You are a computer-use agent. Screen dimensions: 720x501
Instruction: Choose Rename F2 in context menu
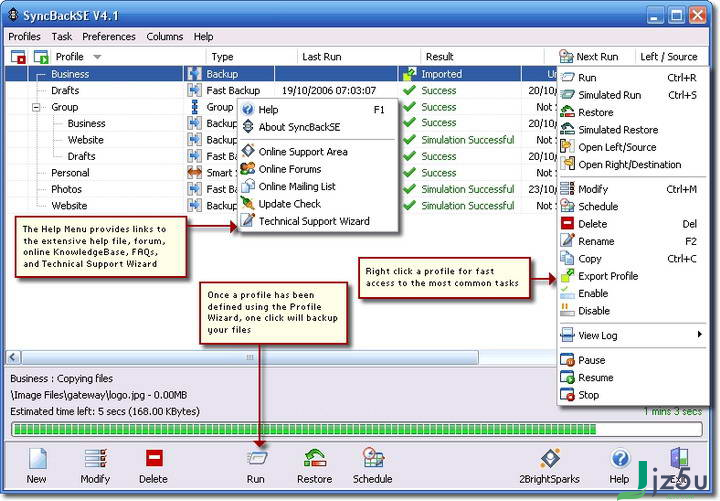pos(632,242)
